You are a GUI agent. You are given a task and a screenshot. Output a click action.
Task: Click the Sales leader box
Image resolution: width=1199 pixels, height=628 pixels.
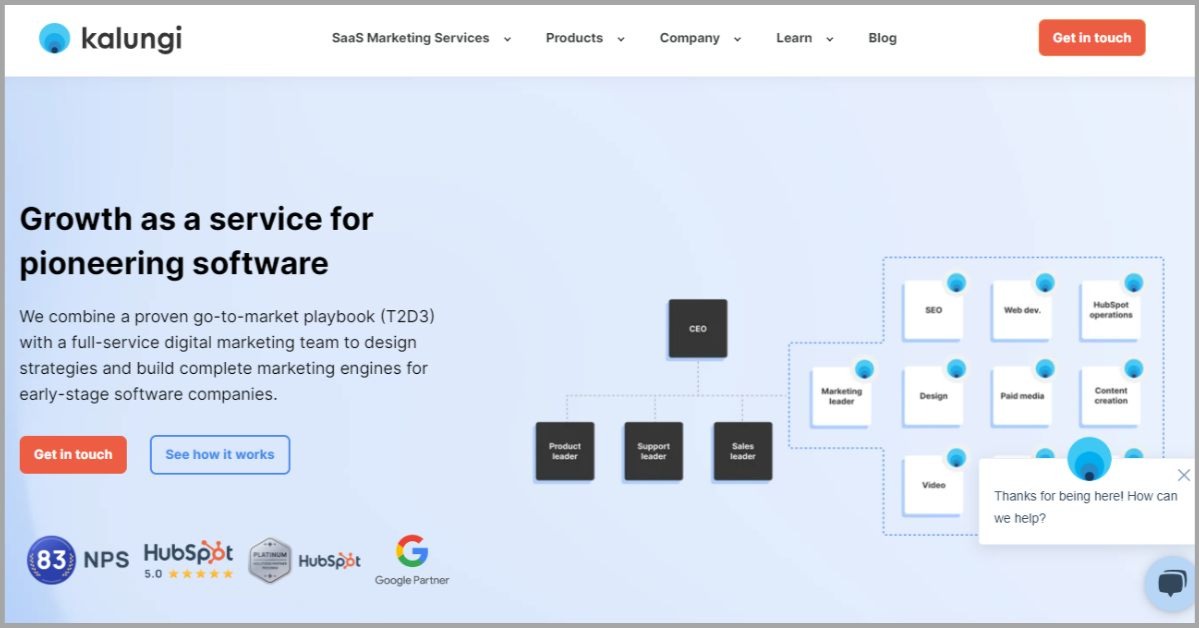[742, 451]
